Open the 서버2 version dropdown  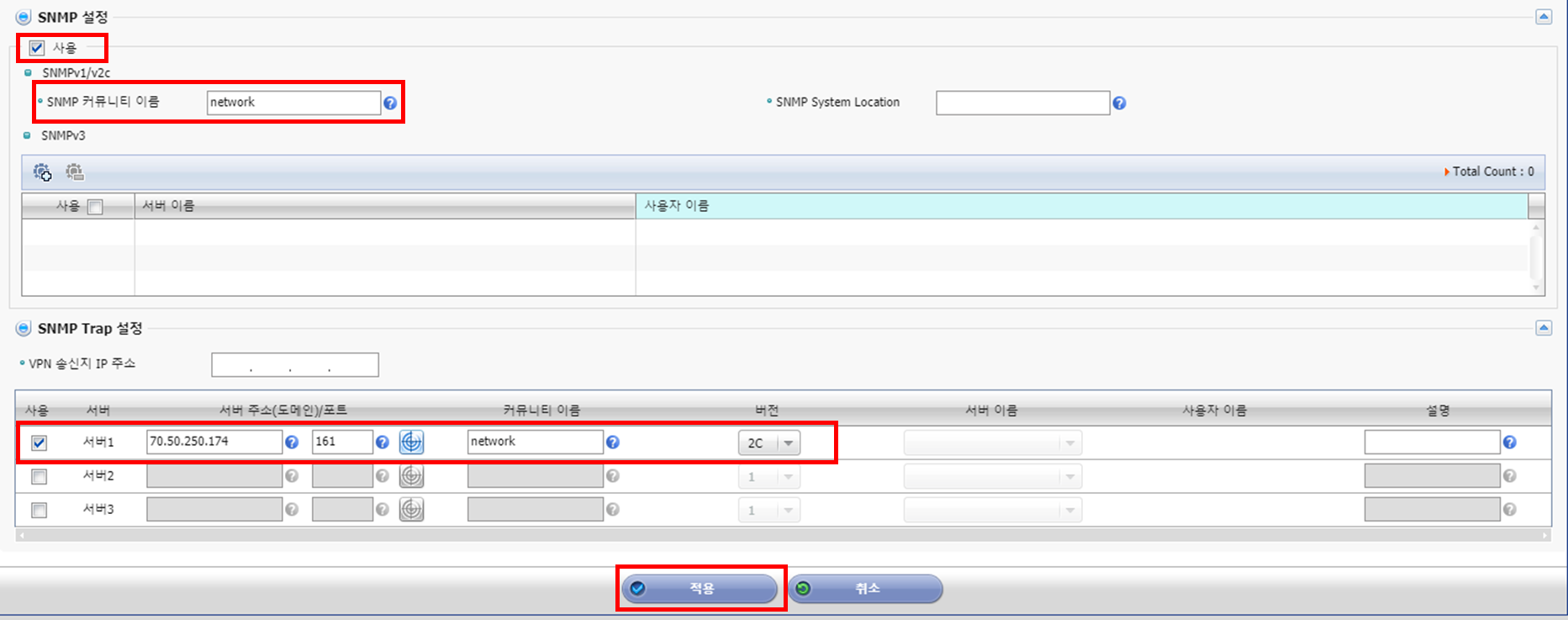click(x=769, y=476)
